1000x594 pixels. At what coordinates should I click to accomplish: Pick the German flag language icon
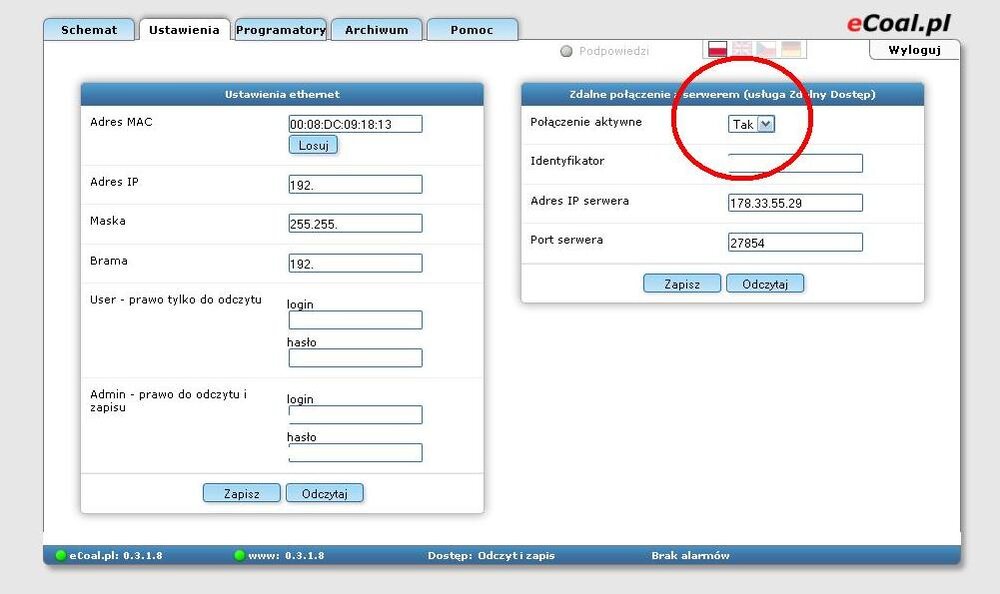click(791, 49)
